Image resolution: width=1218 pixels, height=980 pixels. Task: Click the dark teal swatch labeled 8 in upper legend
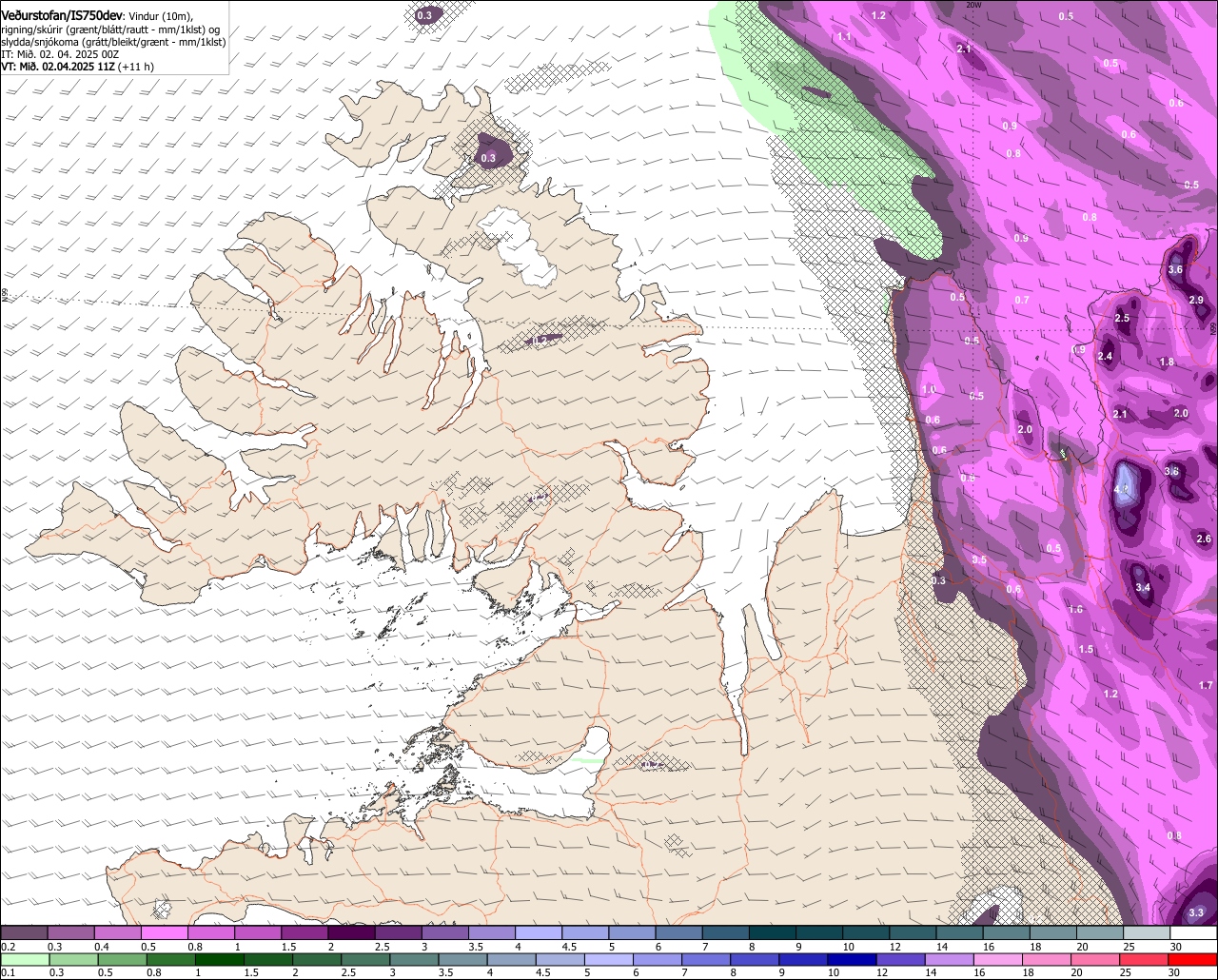click(x=773, y=933)
